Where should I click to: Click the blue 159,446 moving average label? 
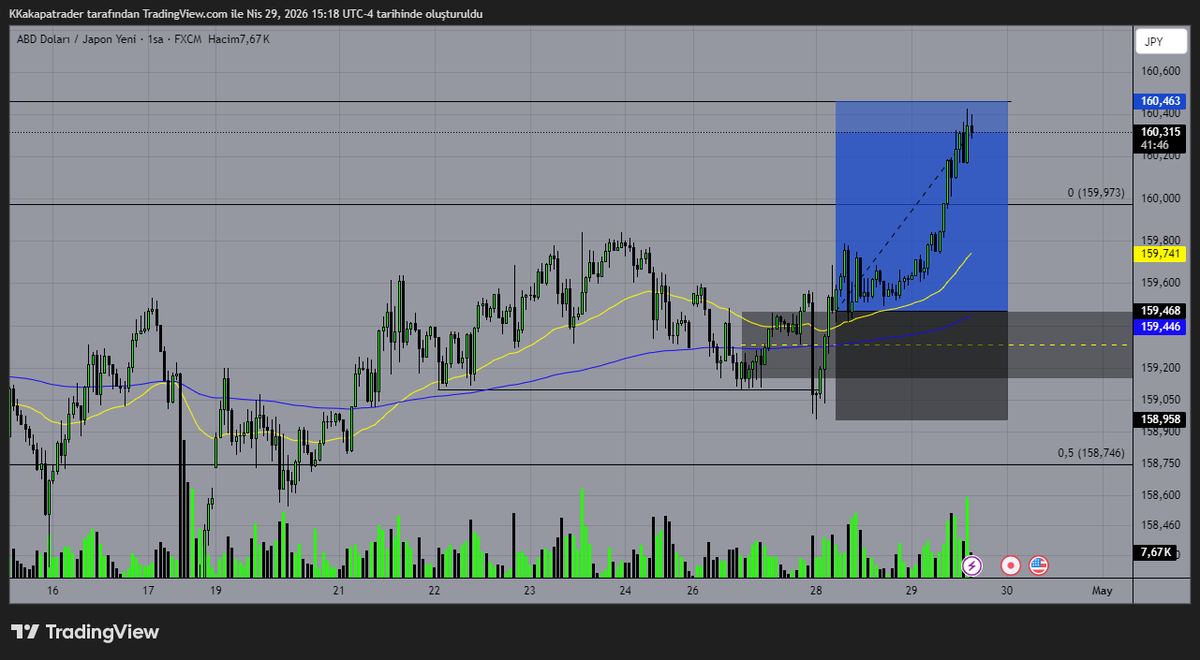[x=1160, y=326]
